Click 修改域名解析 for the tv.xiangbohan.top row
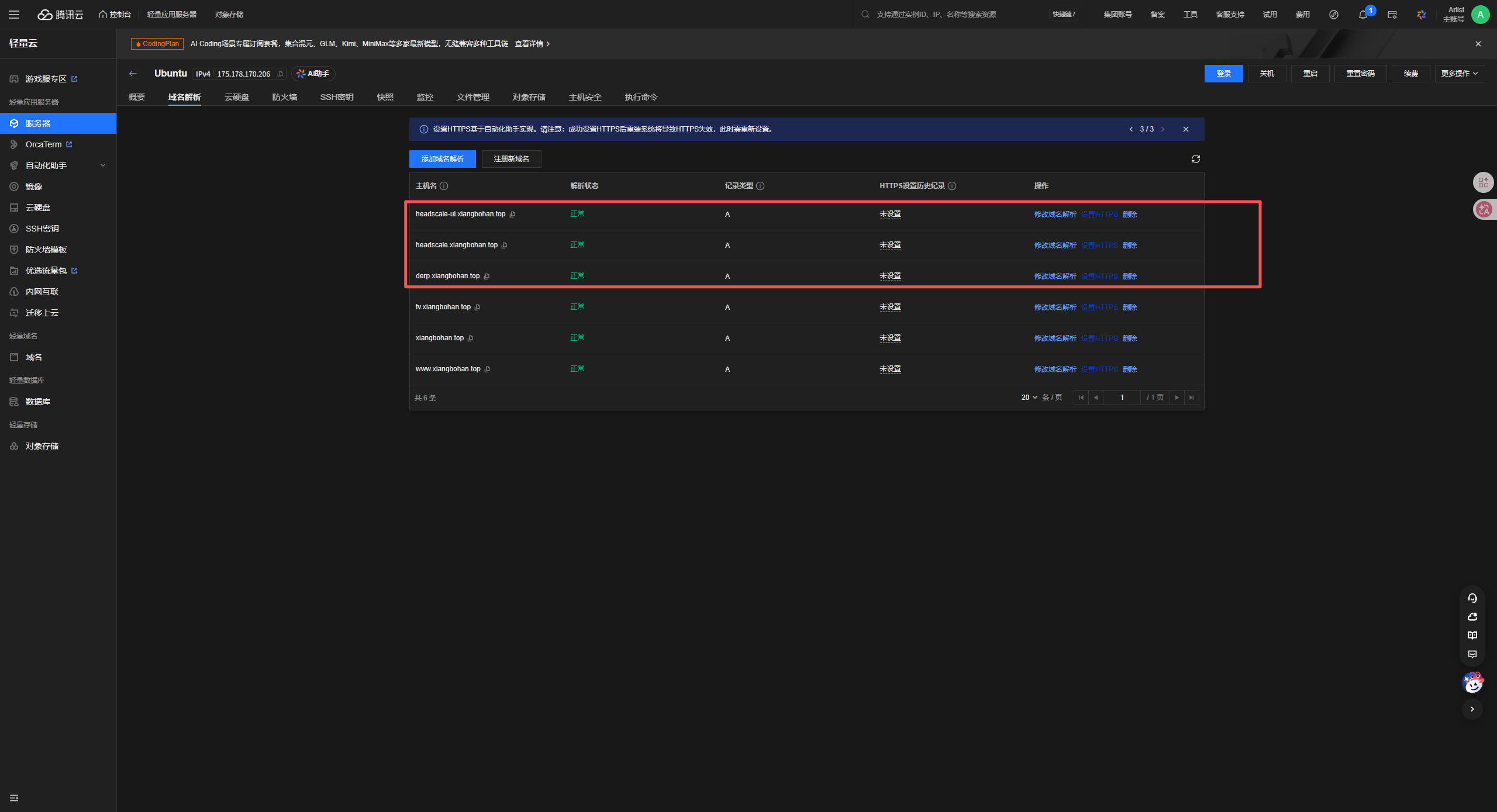1497x812 pixels. click(x=1055, y=307)
